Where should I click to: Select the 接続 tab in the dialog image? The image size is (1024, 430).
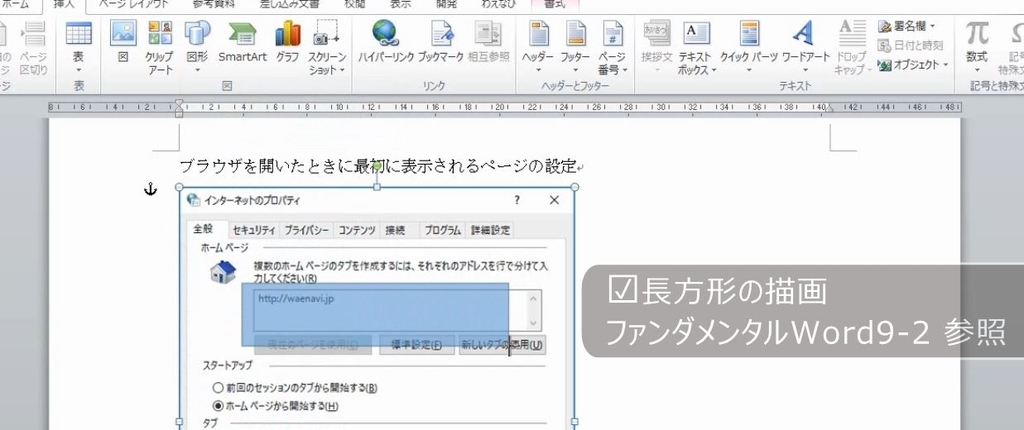click(x=395, y=230)
